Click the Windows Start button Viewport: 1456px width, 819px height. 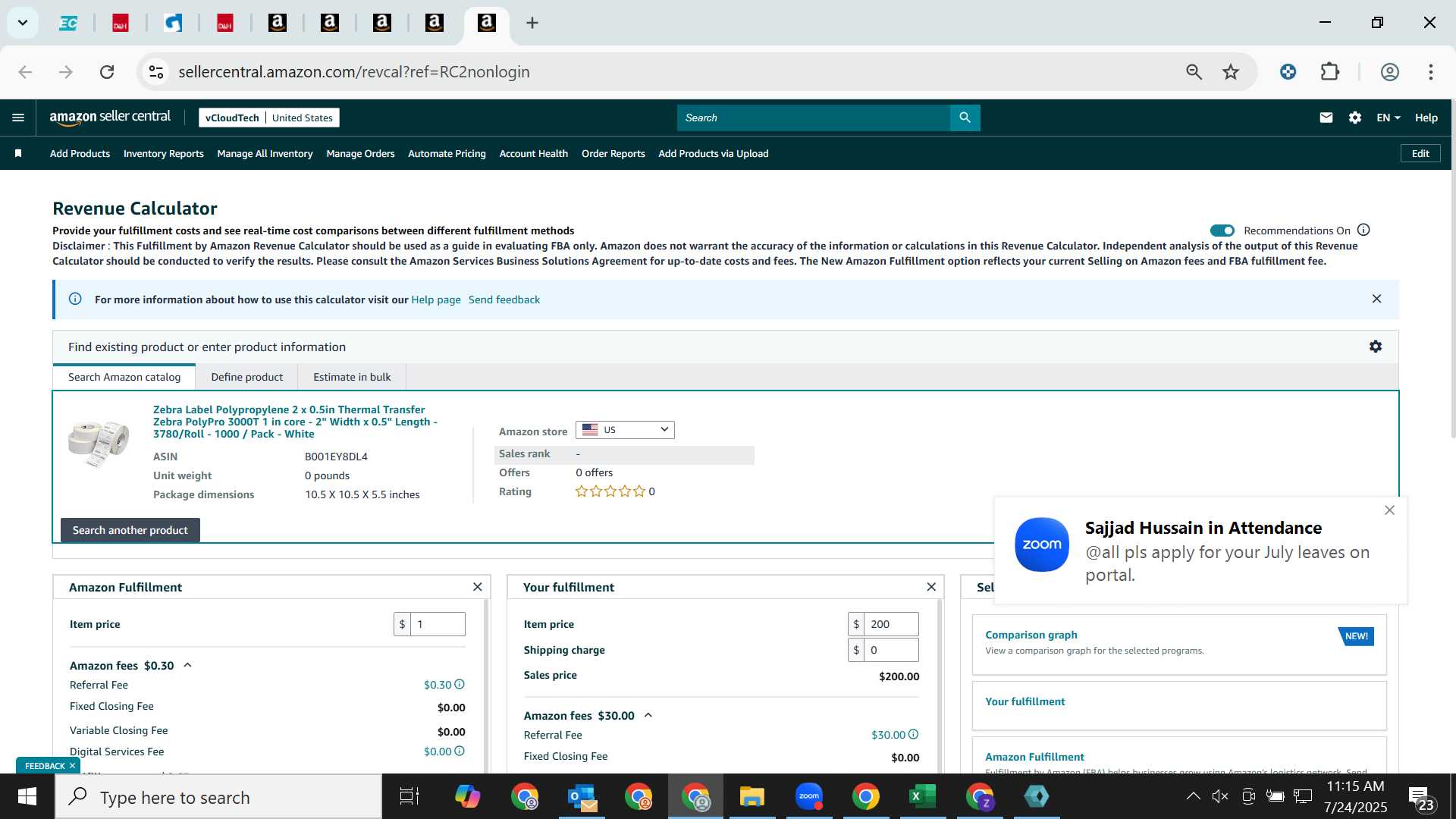(x=27, y=796)
